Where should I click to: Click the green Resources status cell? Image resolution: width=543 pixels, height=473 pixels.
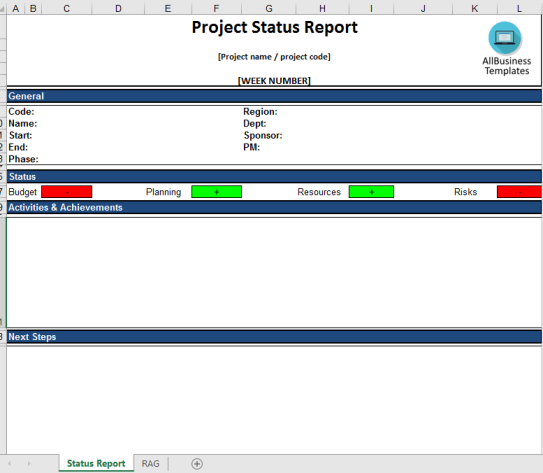371,192
